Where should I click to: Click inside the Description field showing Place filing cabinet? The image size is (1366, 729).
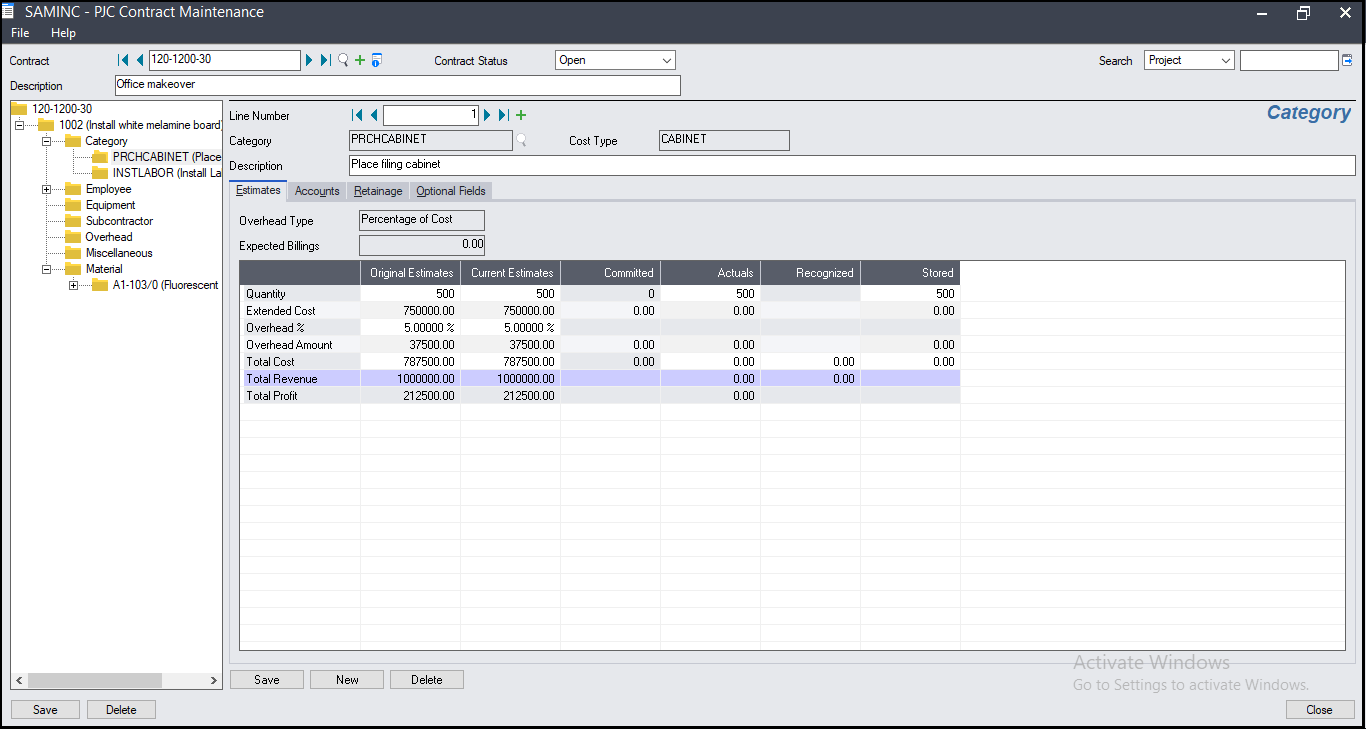(x=700, y=164)
